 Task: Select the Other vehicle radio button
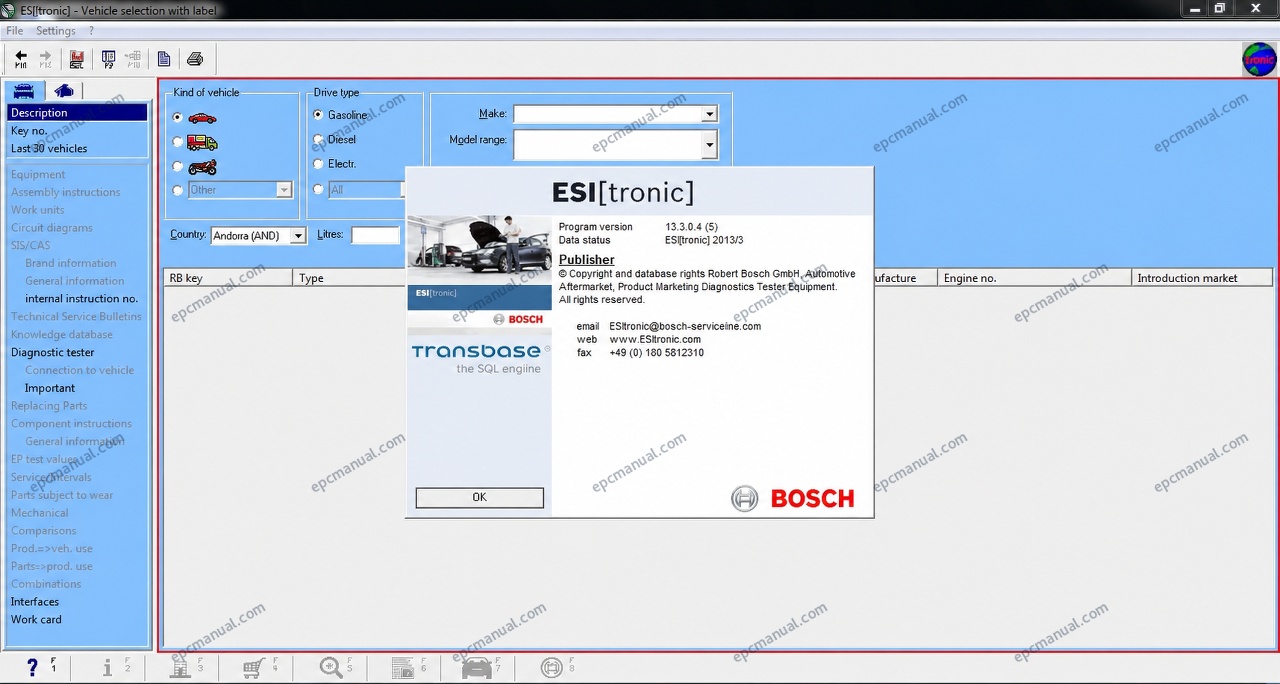click(178, 190)
